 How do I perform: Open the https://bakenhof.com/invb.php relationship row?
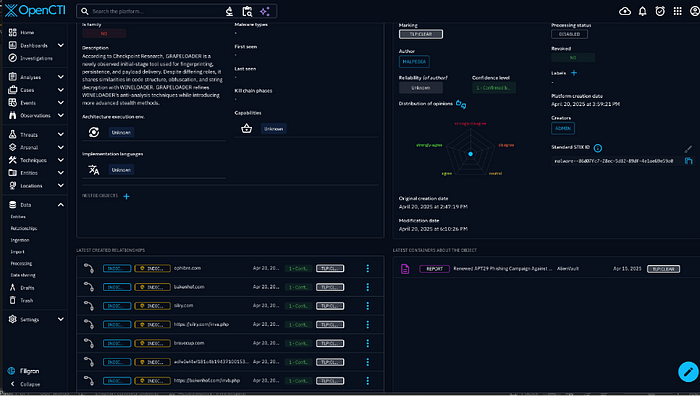pyautogui.click(x=230, y=381)
